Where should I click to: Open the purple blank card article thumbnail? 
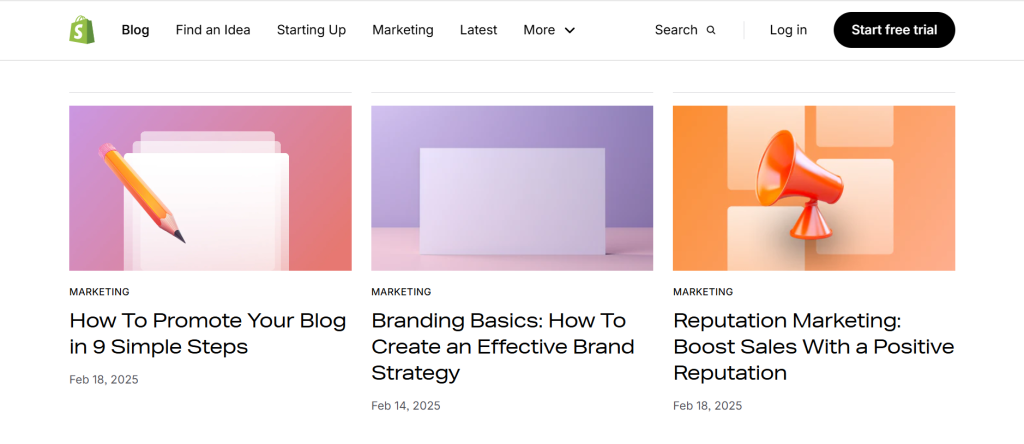point(512,188)
